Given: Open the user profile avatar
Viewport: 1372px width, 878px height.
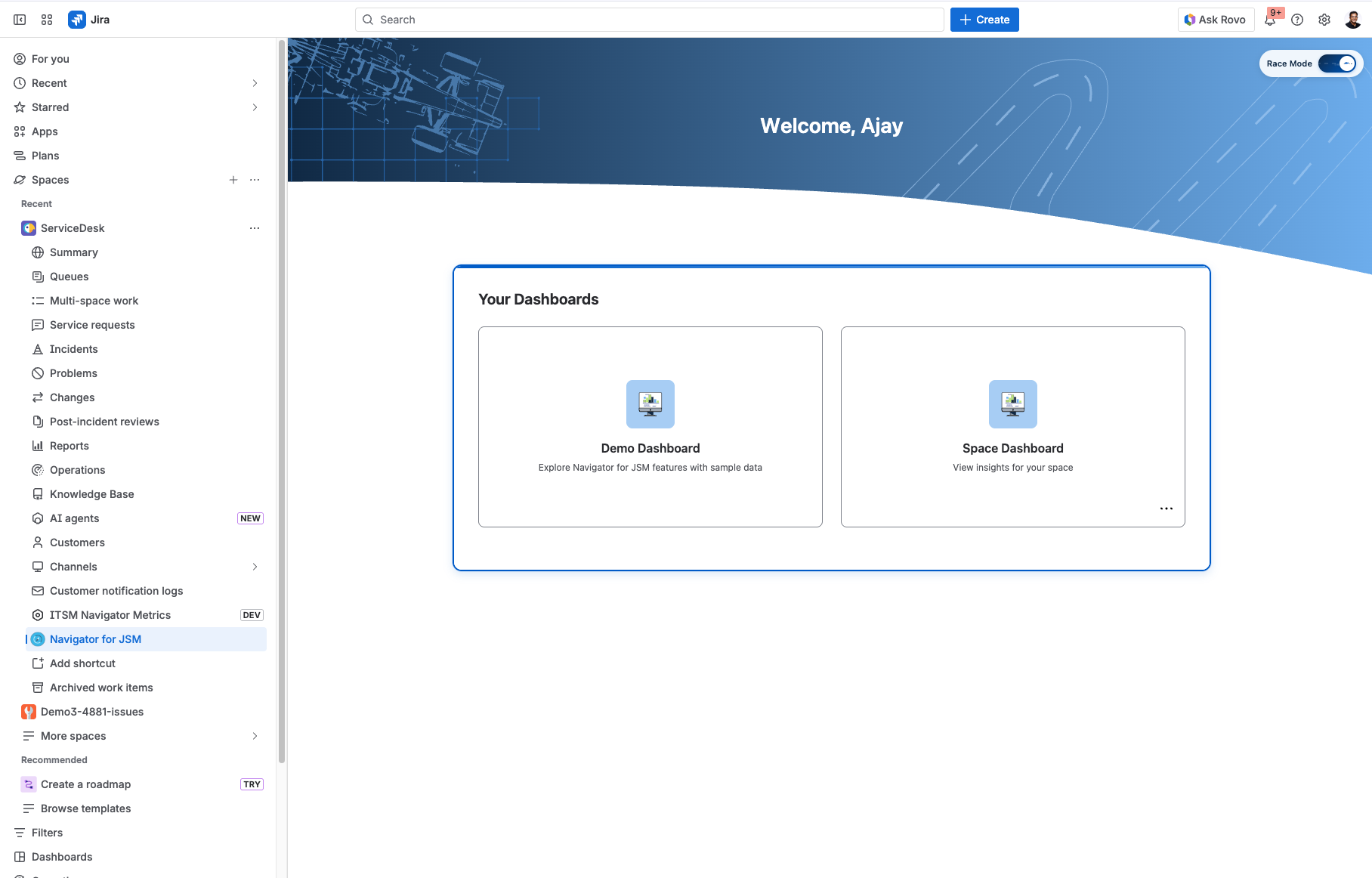Looking at the screenshot, I should coord(1353,20).
